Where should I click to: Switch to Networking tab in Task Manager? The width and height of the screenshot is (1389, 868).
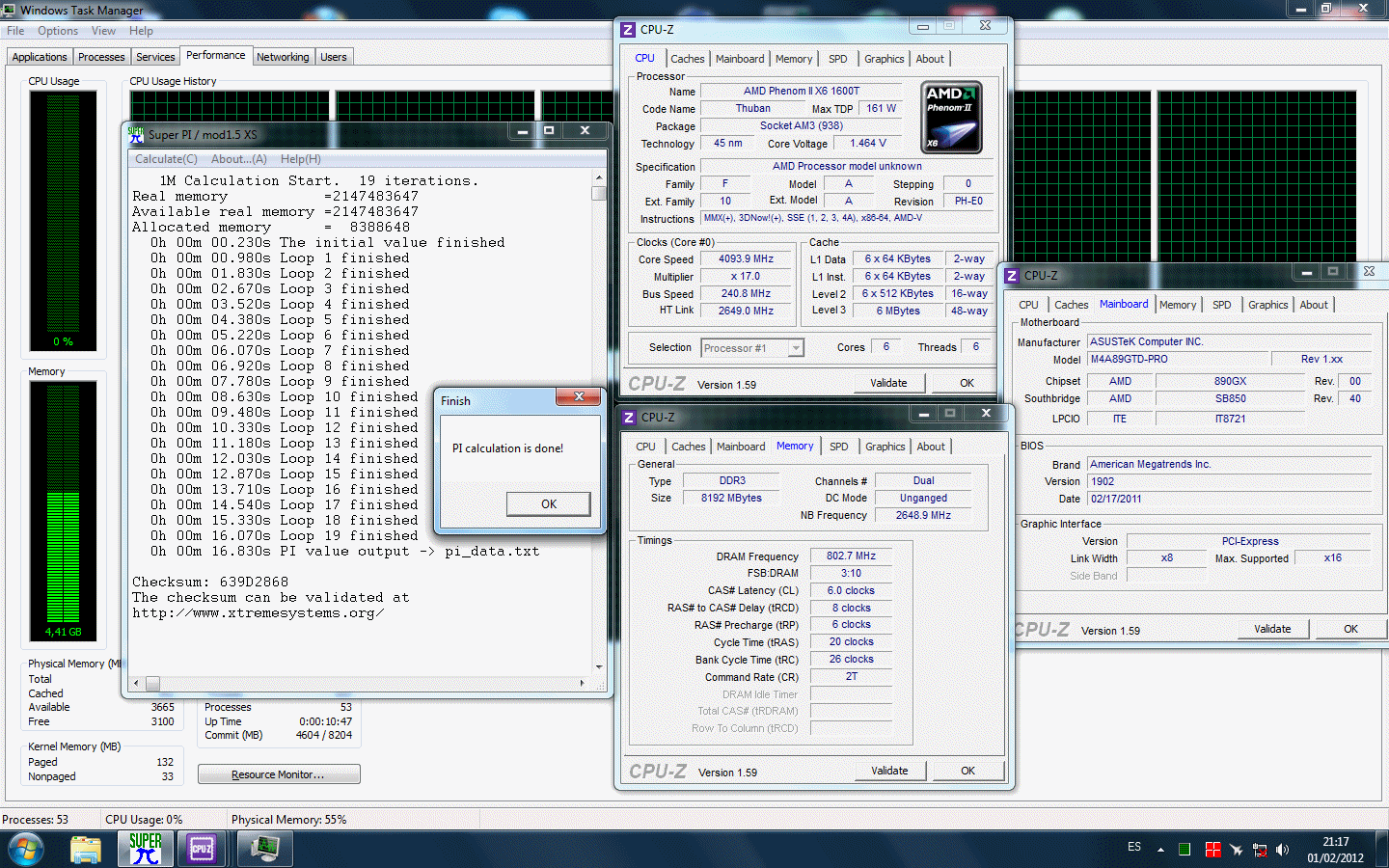[x=283, y=57]
